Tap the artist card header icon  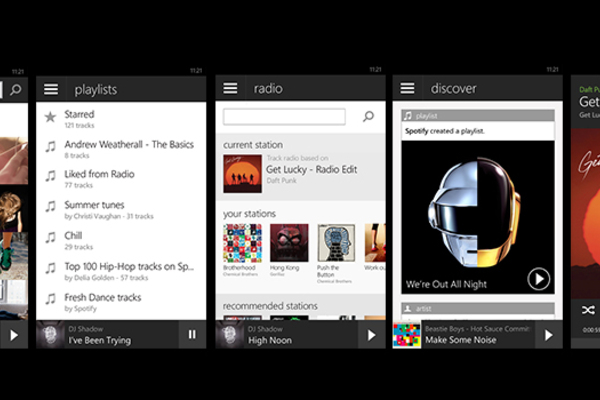click(408, 309)
